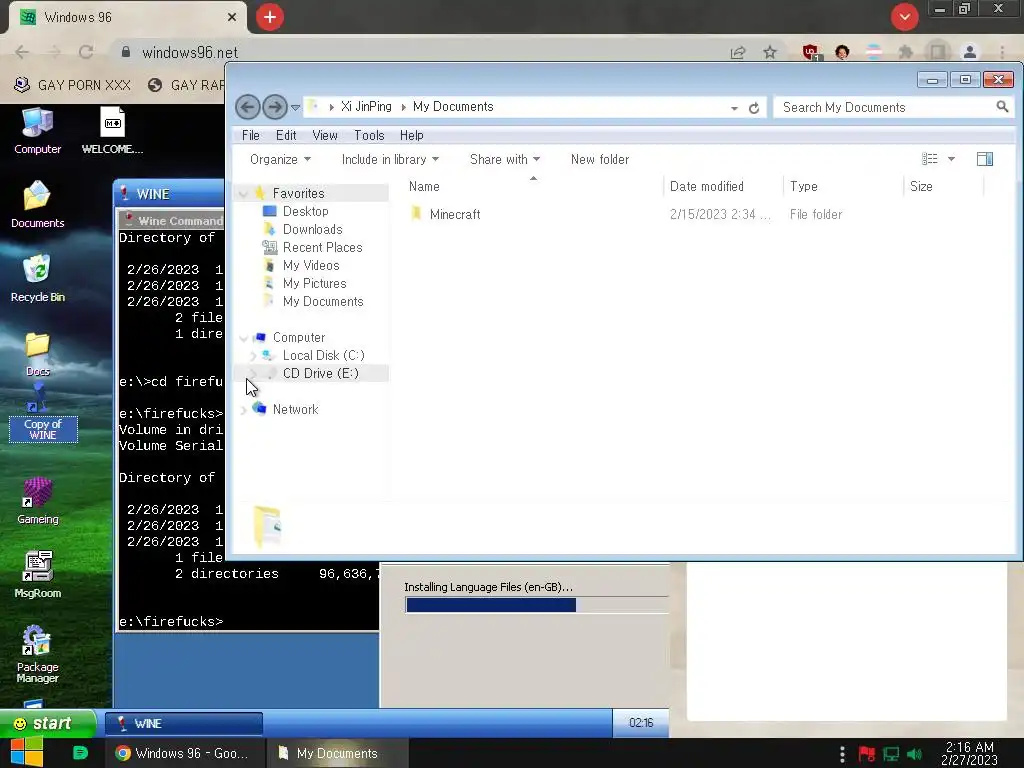
Task: Toggle the preview pane icon
Action: pos(985,159)
